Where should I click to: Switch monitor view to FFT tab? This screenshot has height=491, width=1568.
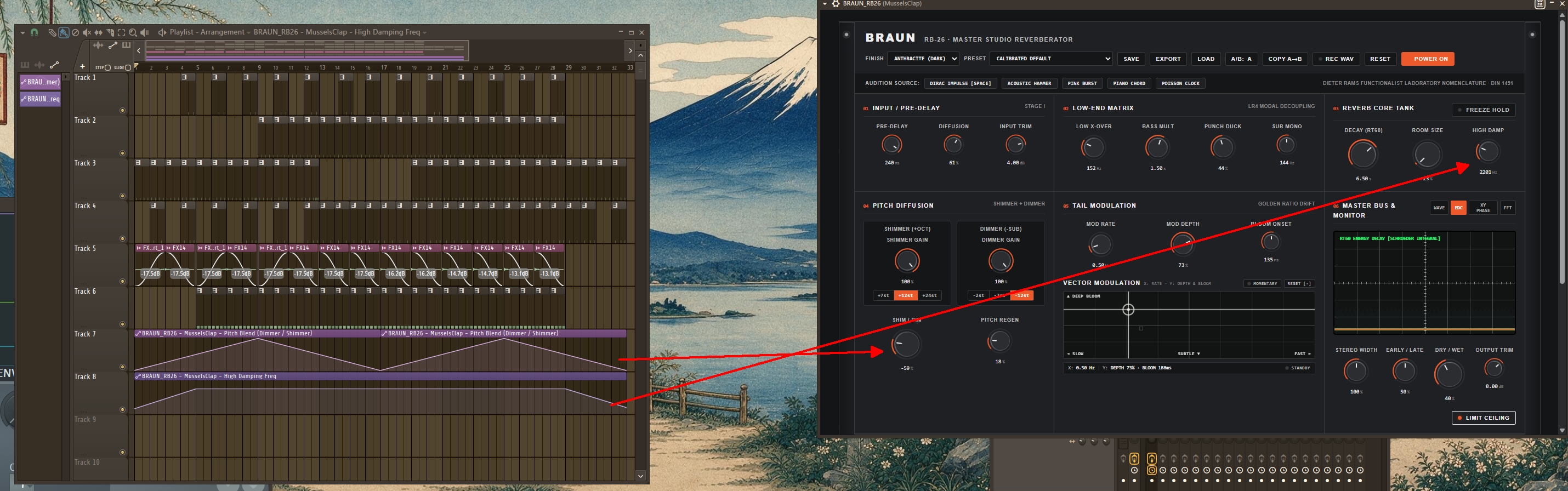click(1507, 208)
